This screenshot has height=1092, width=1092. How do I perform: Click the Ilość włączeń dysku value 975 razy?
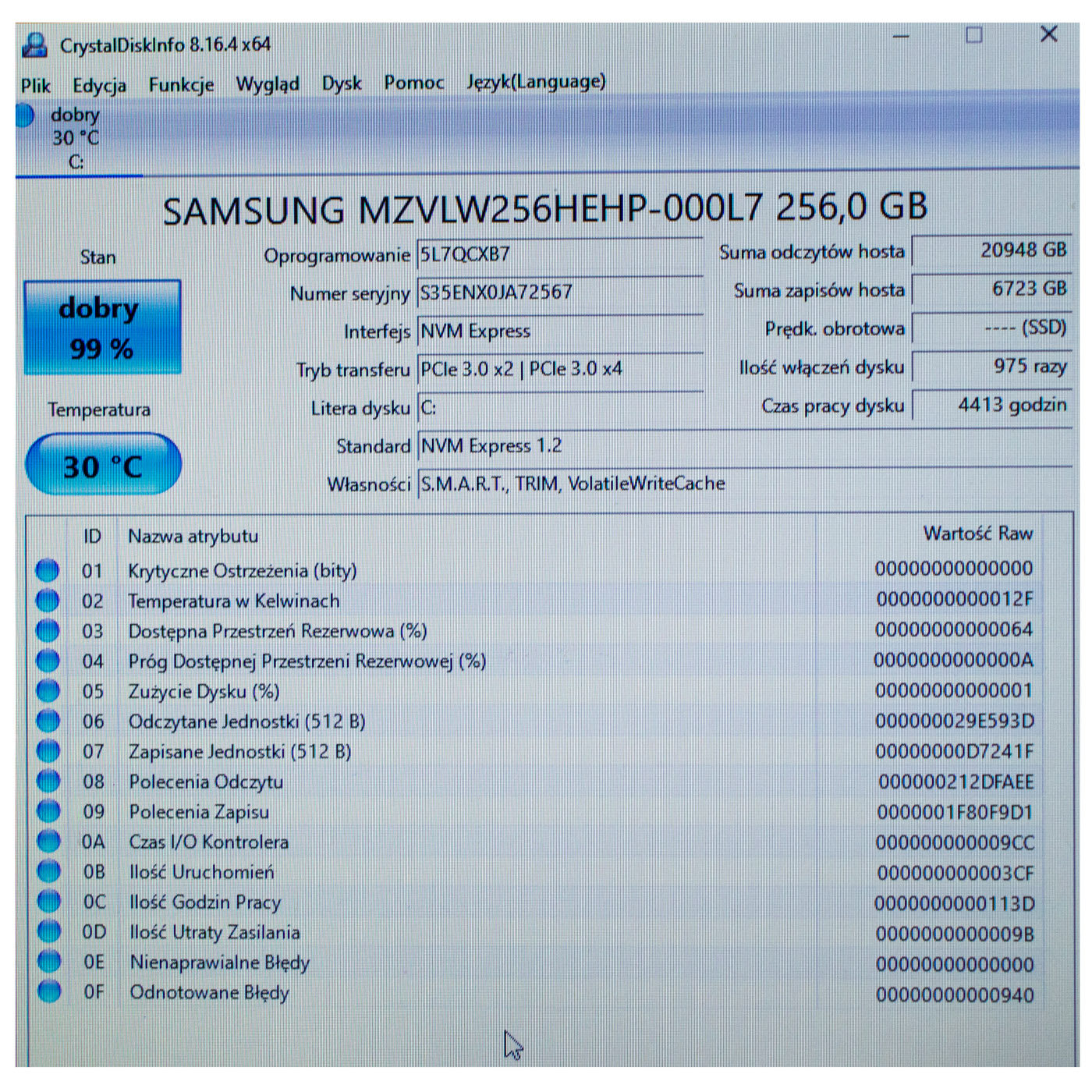click(x=991, y=366)
